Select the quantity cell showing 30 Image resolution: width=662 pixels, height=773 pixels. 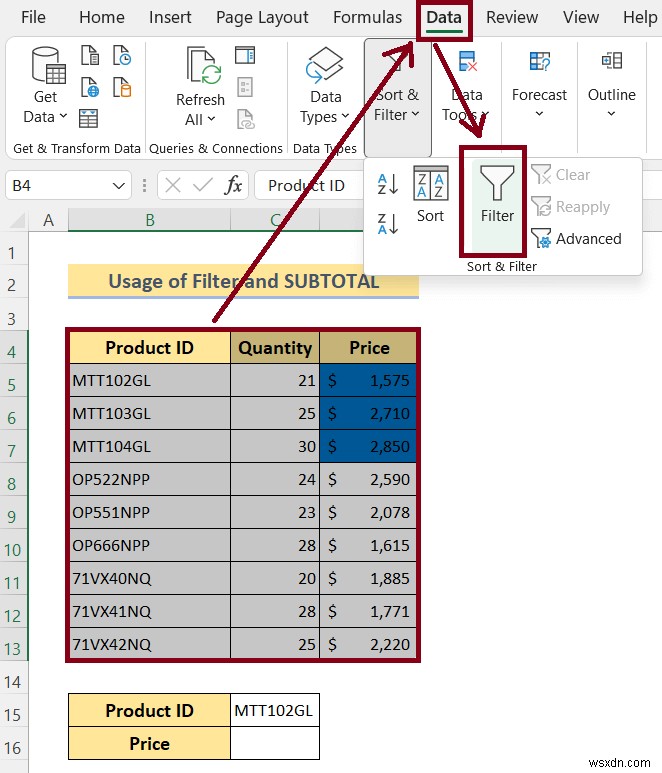[x=275, y=446]
